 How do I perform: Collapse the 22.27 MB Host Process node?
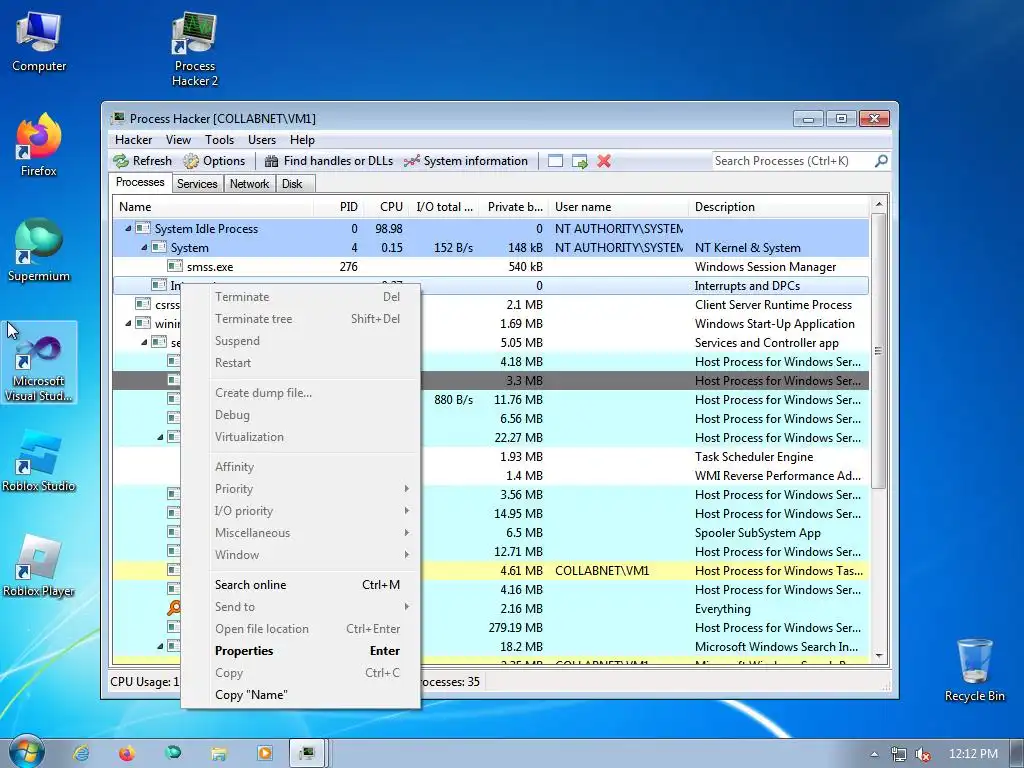pos(160,438)
